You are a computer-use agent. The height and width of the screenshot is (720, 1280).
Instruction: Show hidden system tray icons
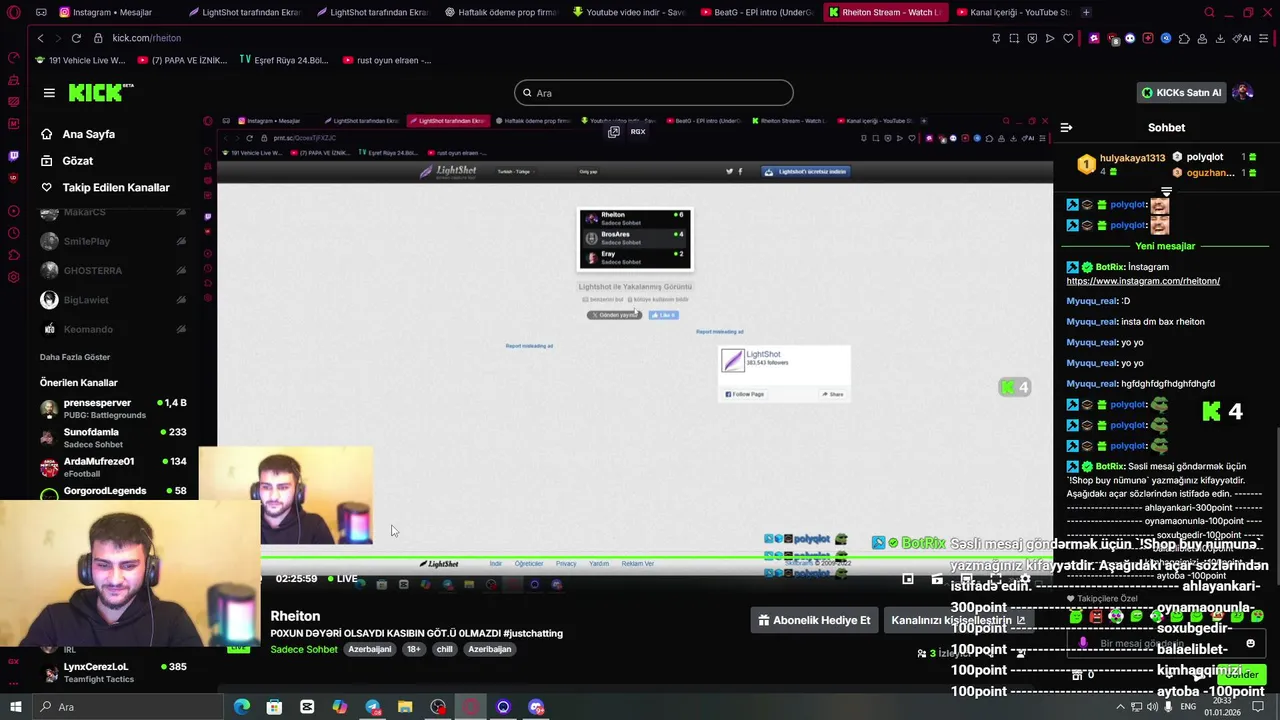1120,707
